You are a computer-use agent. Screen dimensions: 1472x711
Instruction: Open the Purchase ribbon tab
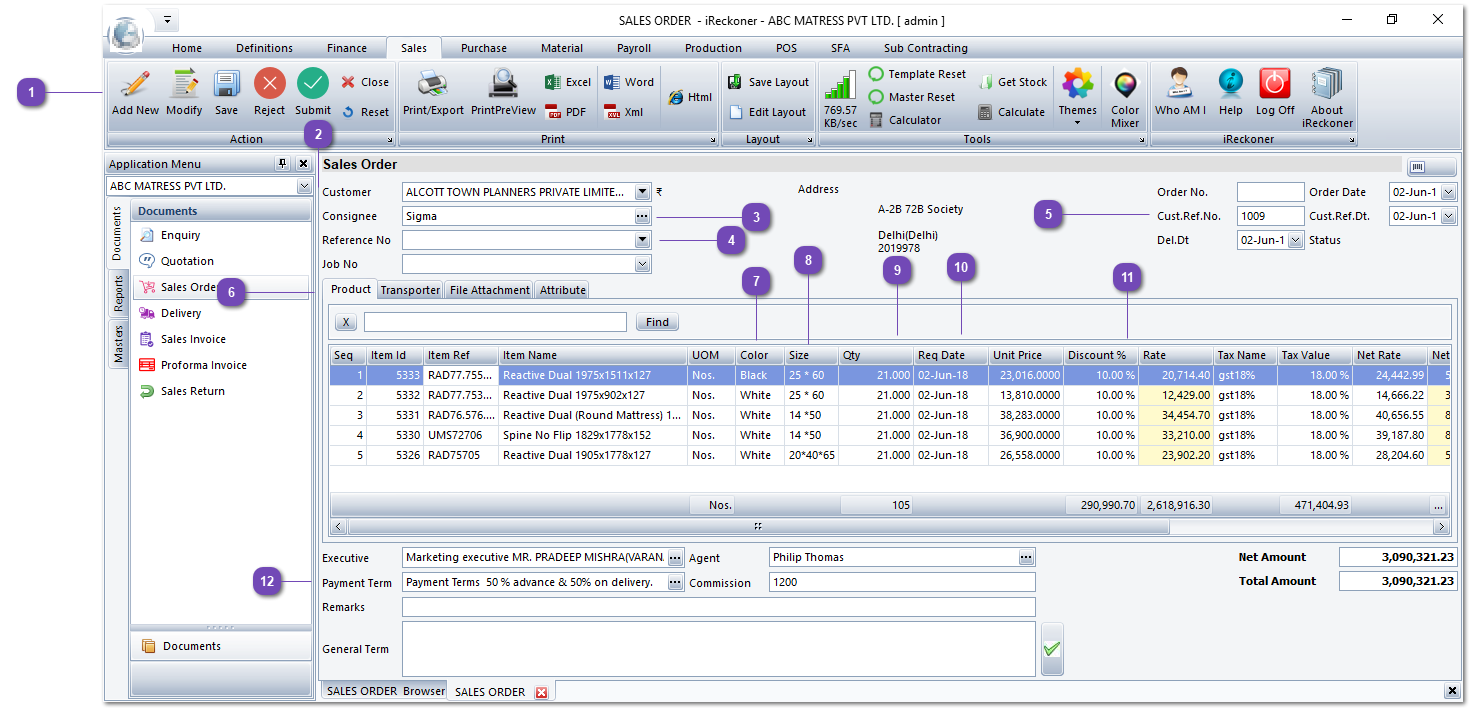[483, 48]
